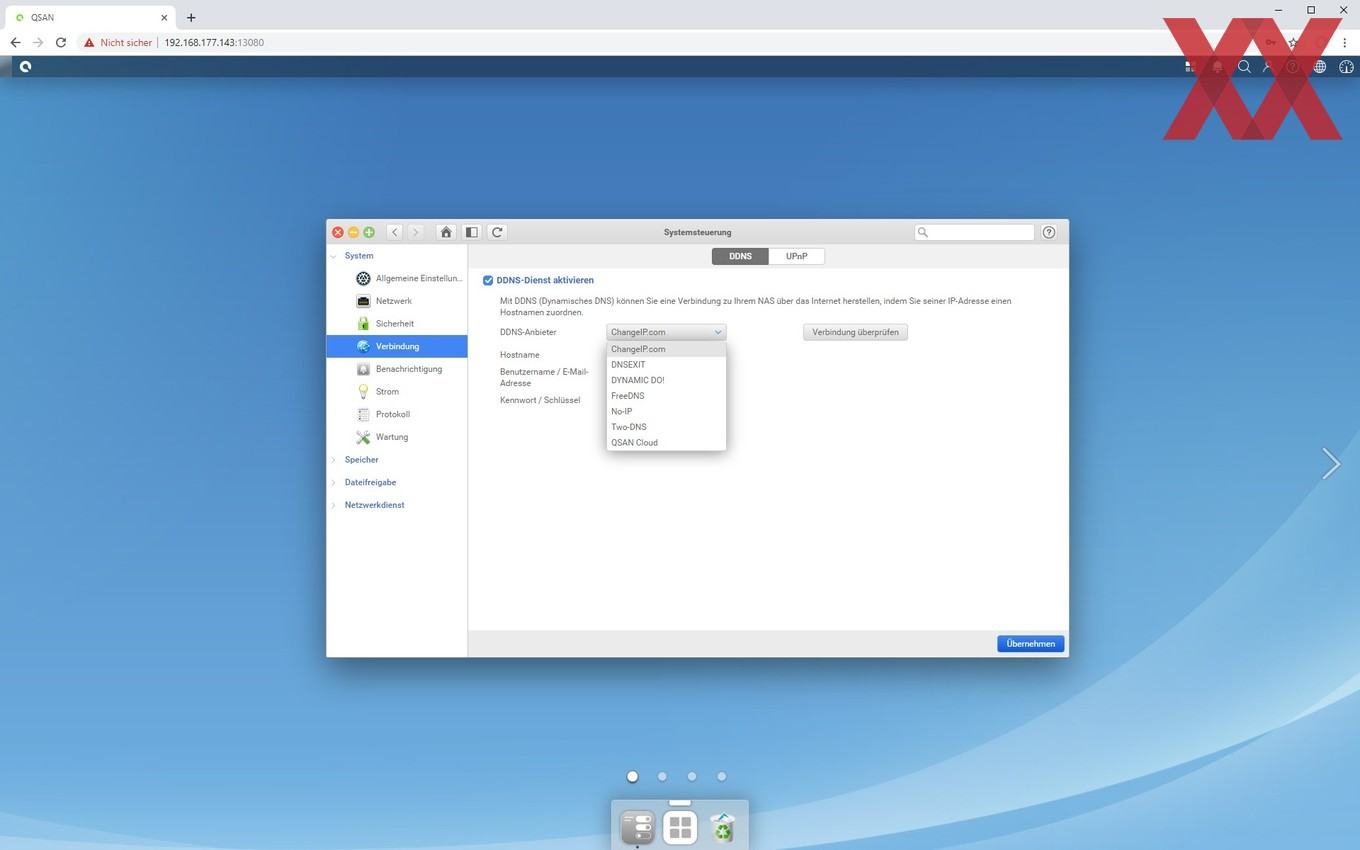The width and height of the screenshot is (1360, 850).
Task: Go back with the left arrow button
Action: pyautogui.click(x=395, y=232)
